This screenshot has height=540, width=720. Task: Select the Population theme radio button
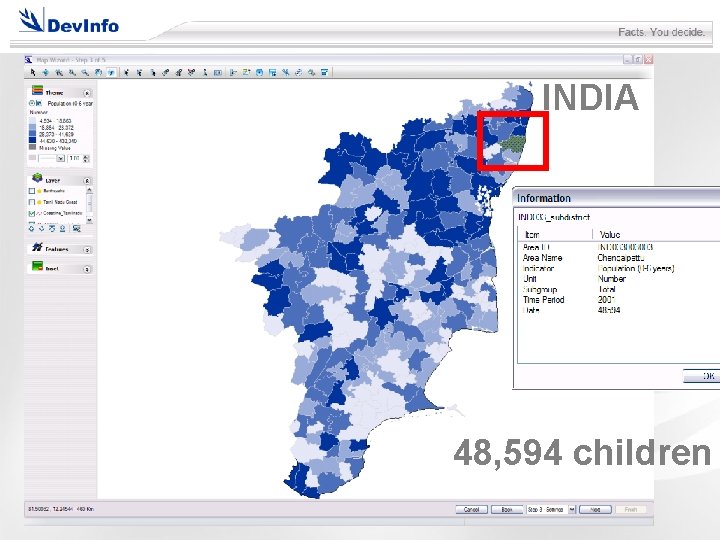point(32,103)
